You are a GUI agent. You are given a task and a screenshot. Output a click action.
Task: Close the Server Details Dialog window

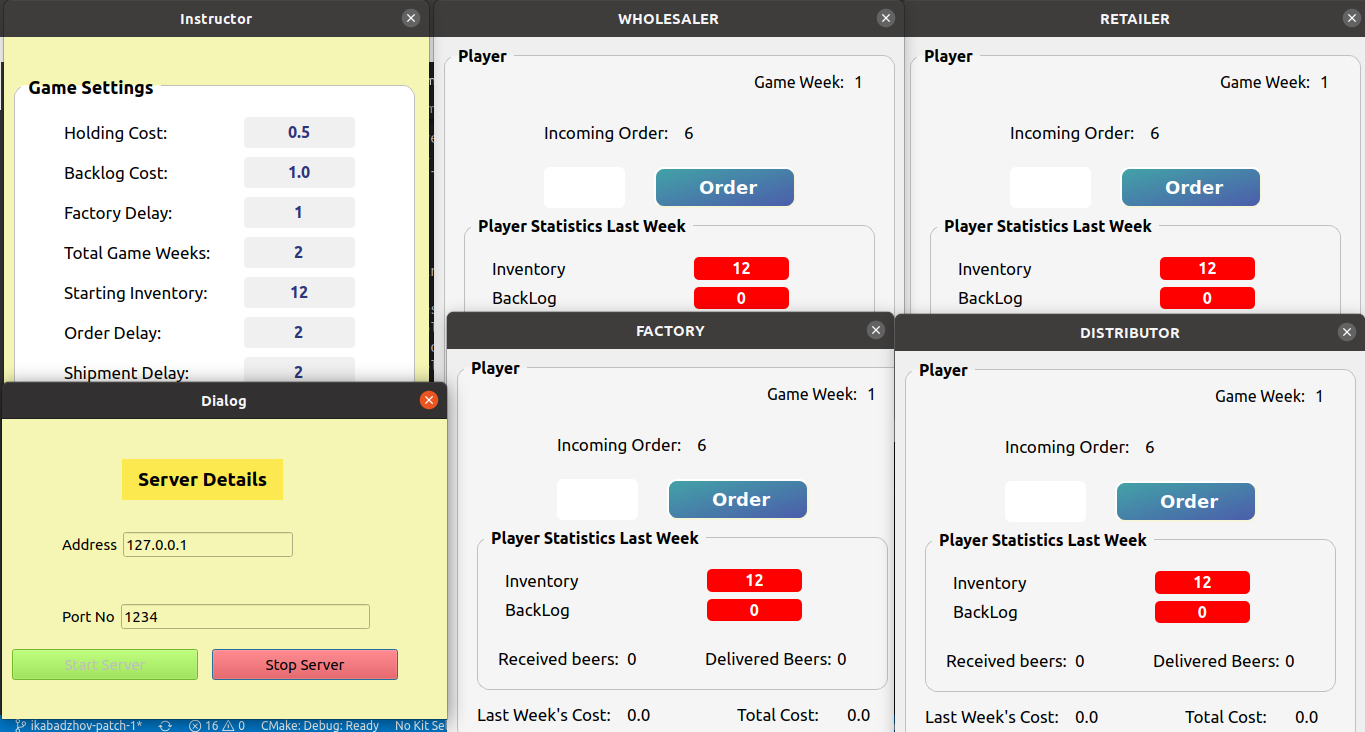[429, 400]
